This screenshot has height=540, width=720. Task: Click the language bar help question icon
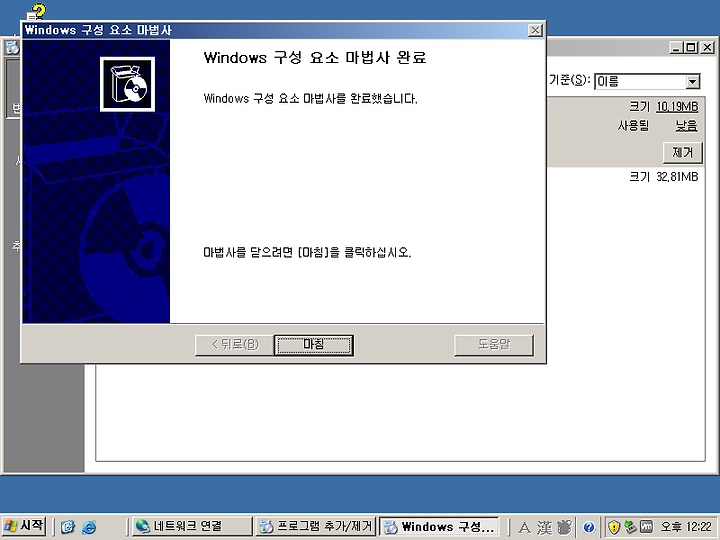tap(589, 528)
